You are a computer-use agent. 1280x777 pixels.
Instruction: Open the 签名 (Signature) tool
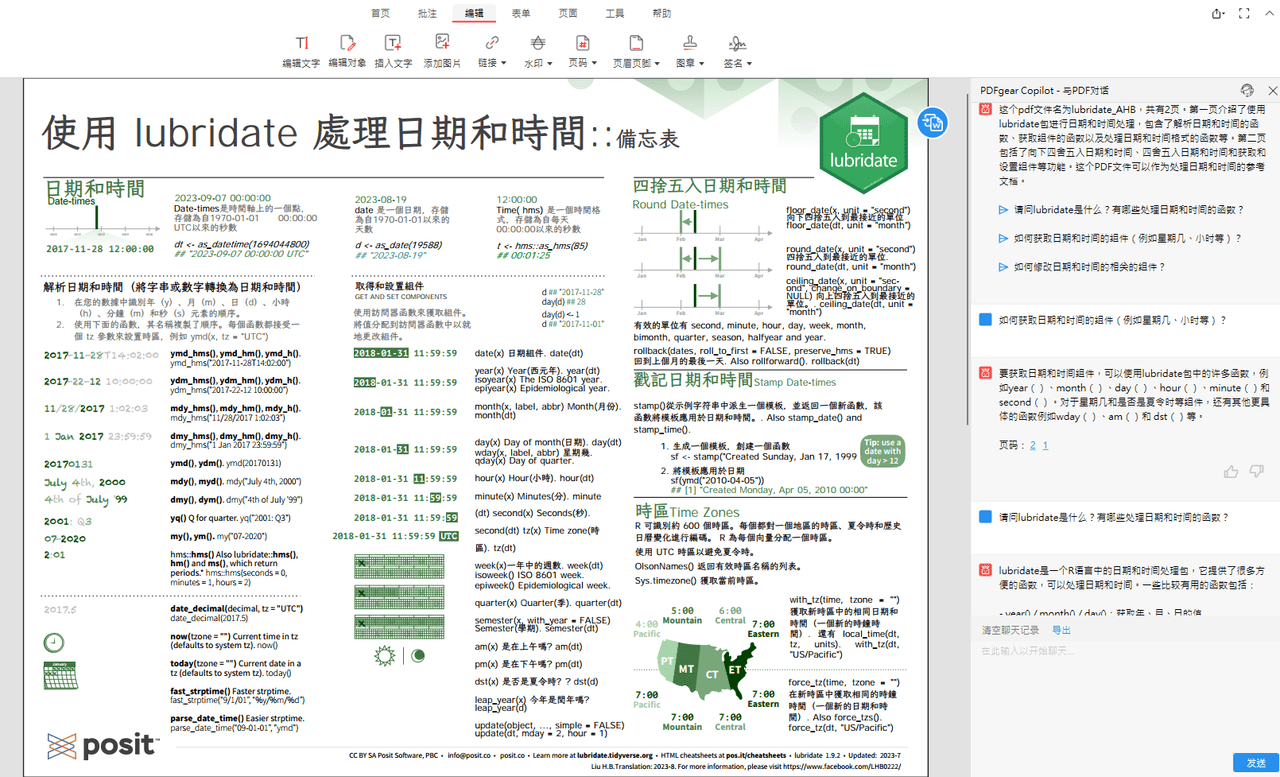[x=736, y=47]
